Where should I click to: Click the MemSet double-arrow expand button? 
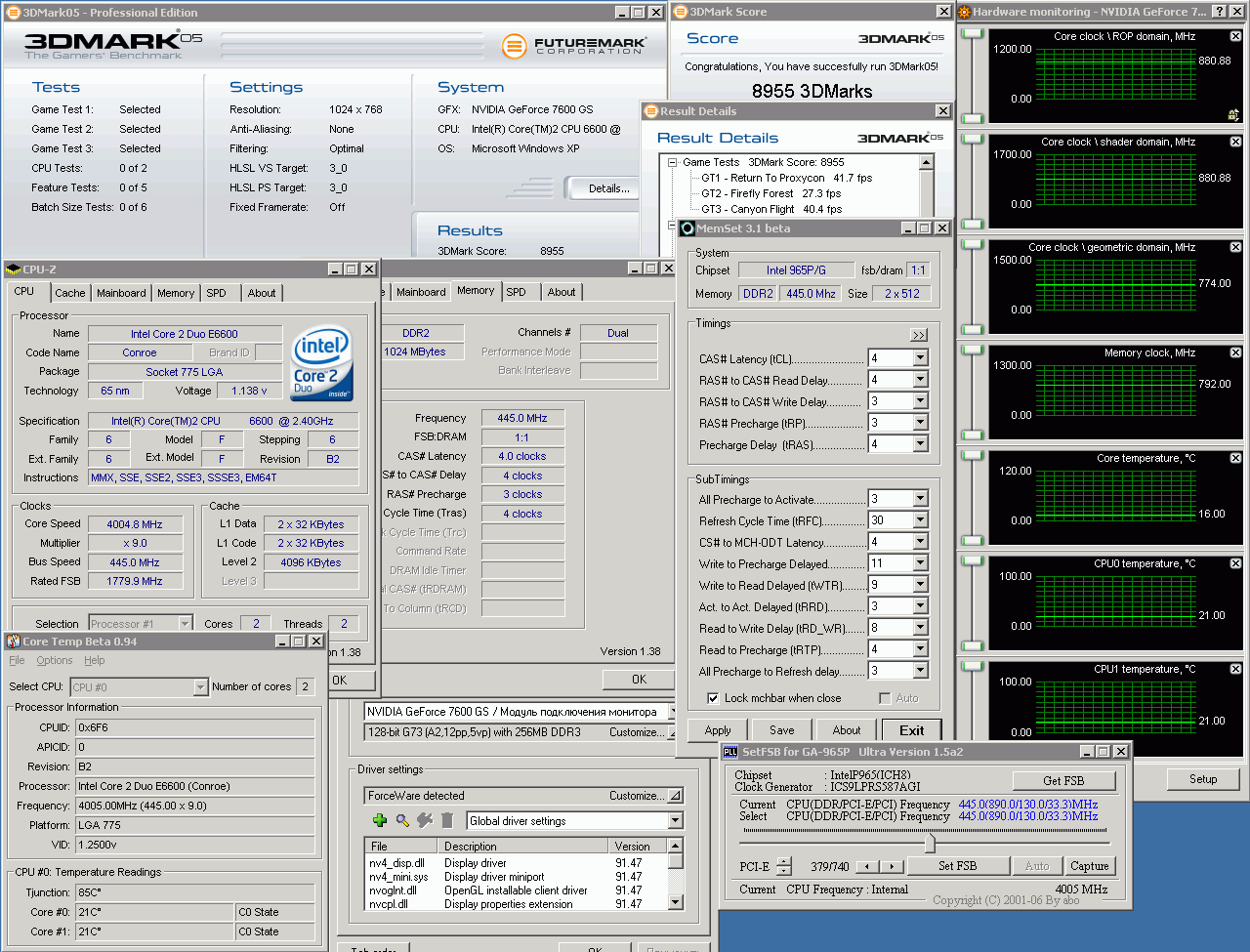(918, 335)
